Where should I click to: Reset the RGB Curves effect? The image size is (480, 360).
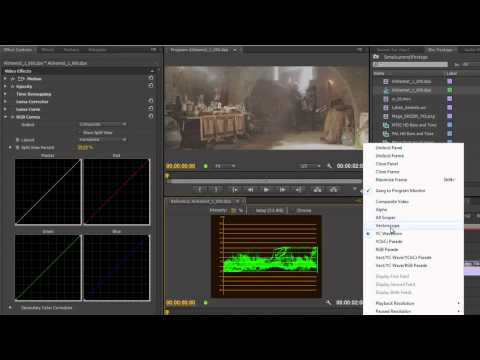(x=151, y=116)
